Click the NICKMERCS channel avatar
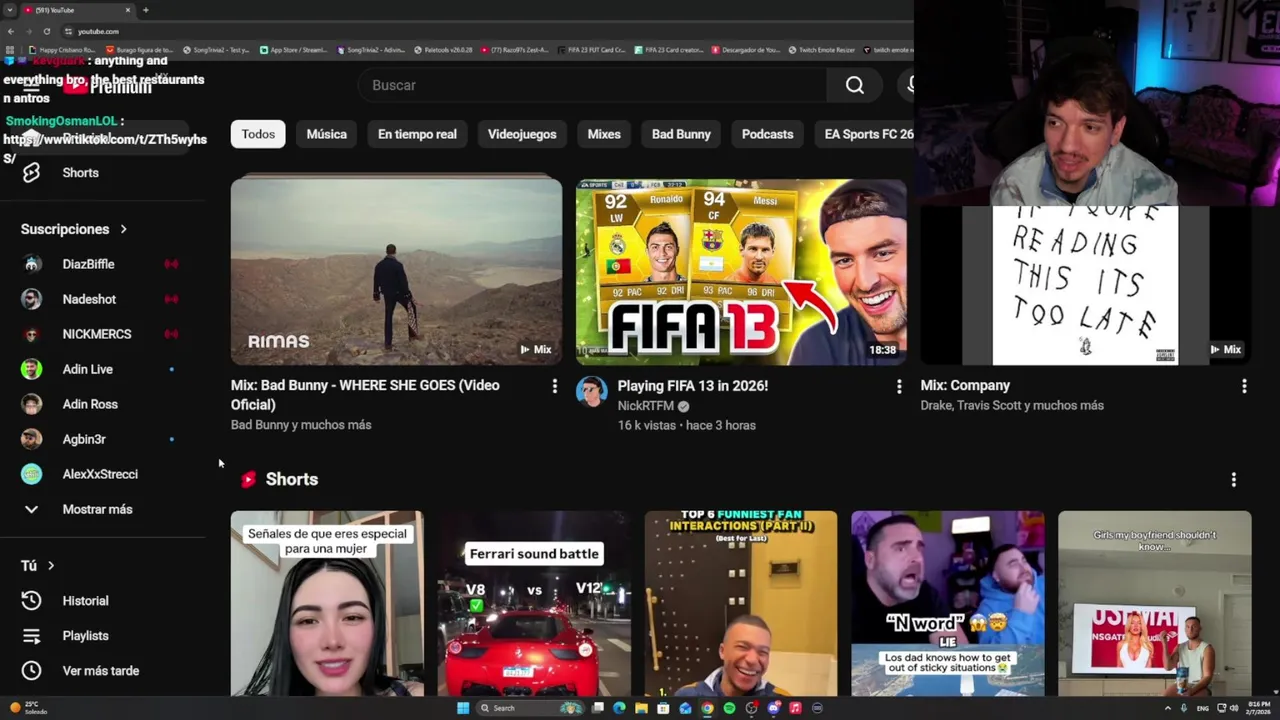Viewport: 1280px width, 720px height. [32, 334]
